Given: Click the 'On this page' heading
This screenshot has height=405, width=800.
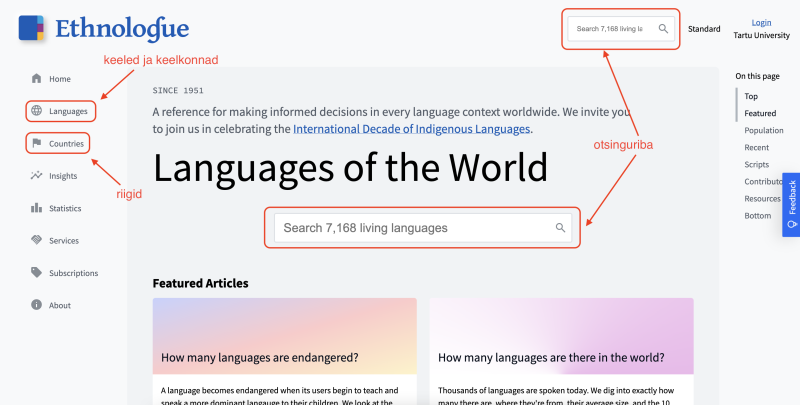Looking at the screenshot, I should (x=757, y=76).
